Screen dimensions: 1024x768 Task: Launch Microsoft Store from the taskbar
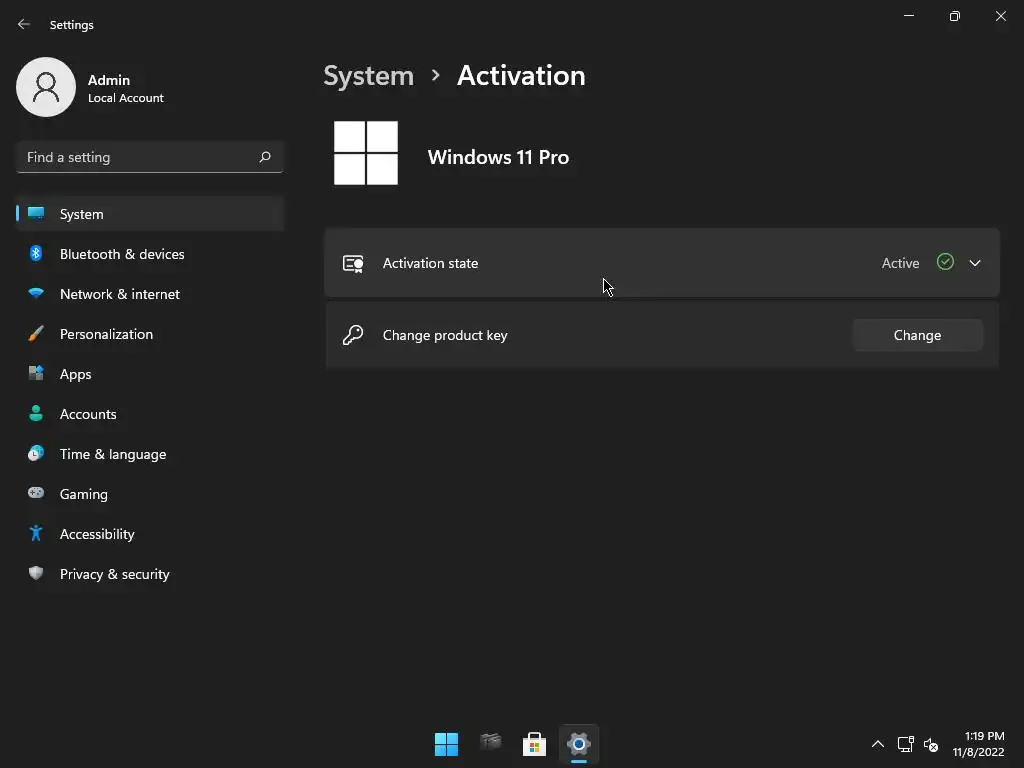coord(534,744)
